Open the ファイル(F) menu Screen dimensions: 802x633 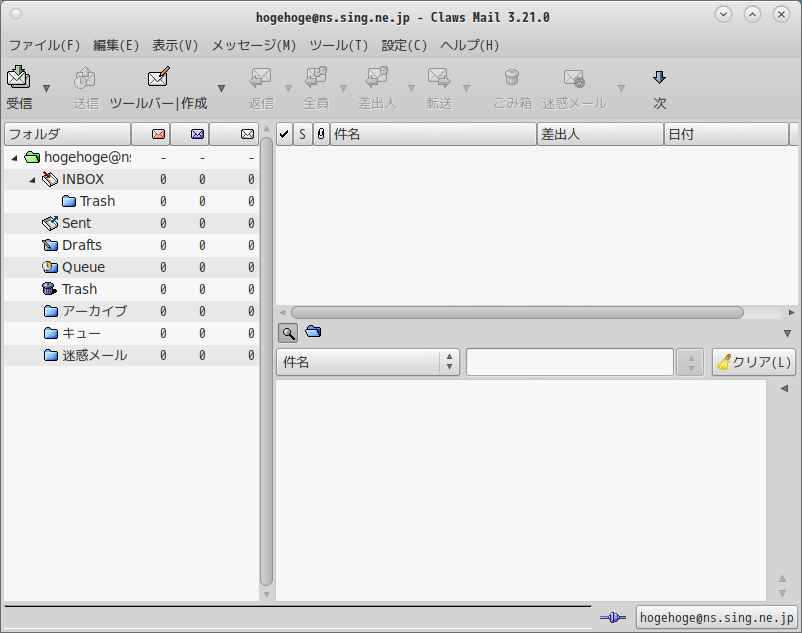click(x=44, y=46)
